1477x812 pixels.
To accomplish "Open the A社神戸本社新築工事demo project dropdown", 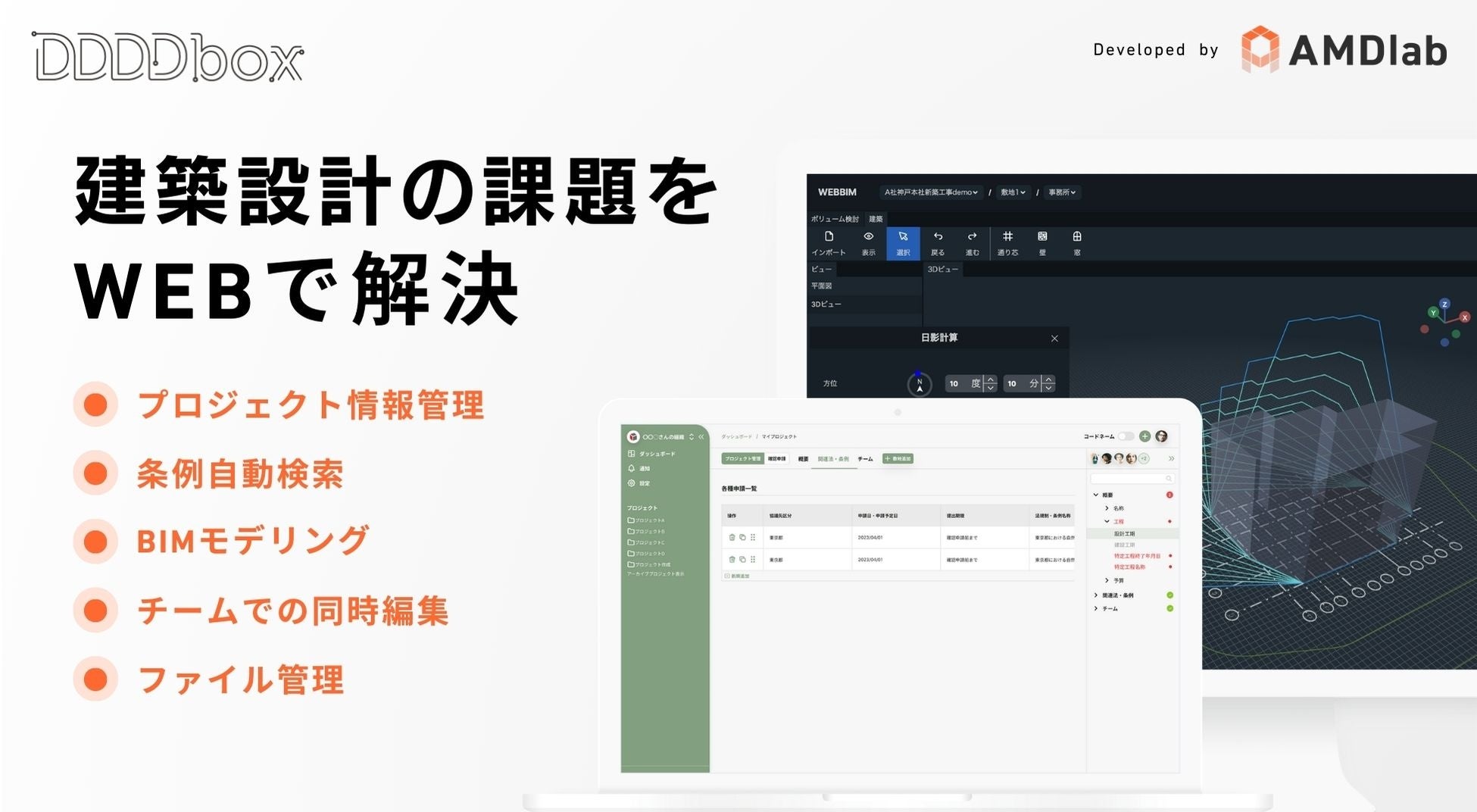I will pos(931,192).
